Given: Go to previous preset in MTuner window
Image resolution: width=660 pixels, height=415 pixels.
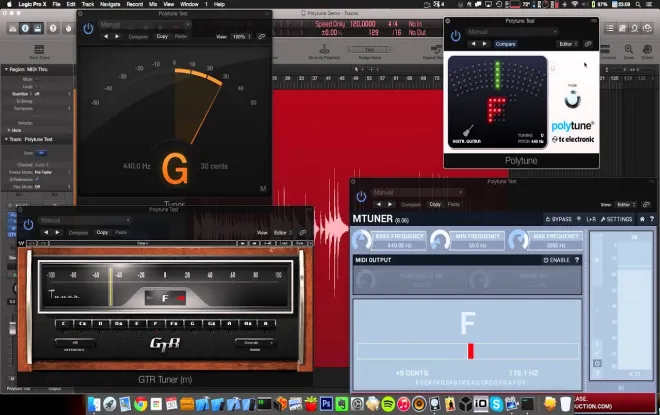Looking at the screenshot, I should (x=379, y=205).
